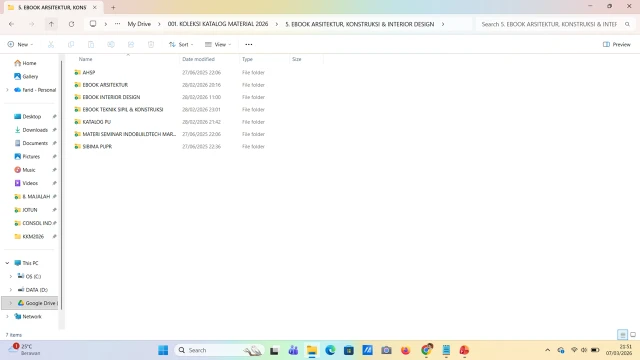Open the See more options menu
Viewport: 640px width, 360px height.
pos(249,44)
